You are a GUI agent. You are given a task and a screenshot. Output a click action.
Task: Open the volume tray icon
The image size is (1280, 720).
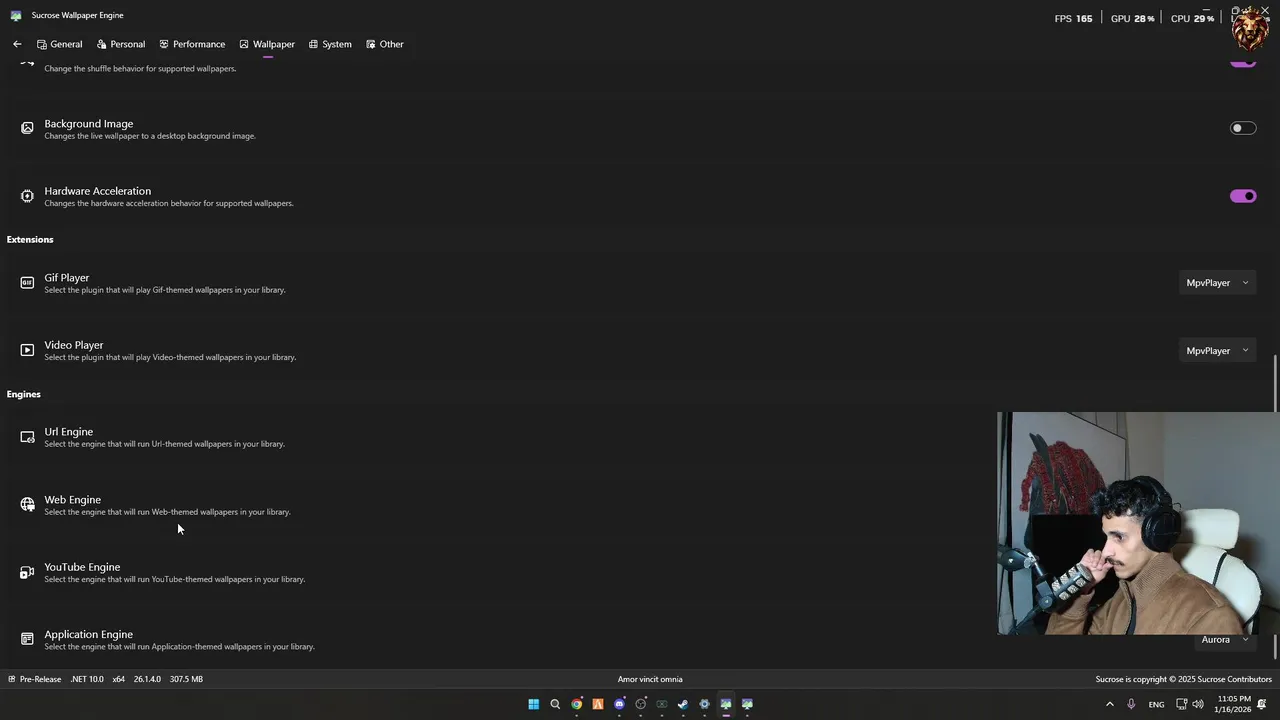[x=1198, y=704]
